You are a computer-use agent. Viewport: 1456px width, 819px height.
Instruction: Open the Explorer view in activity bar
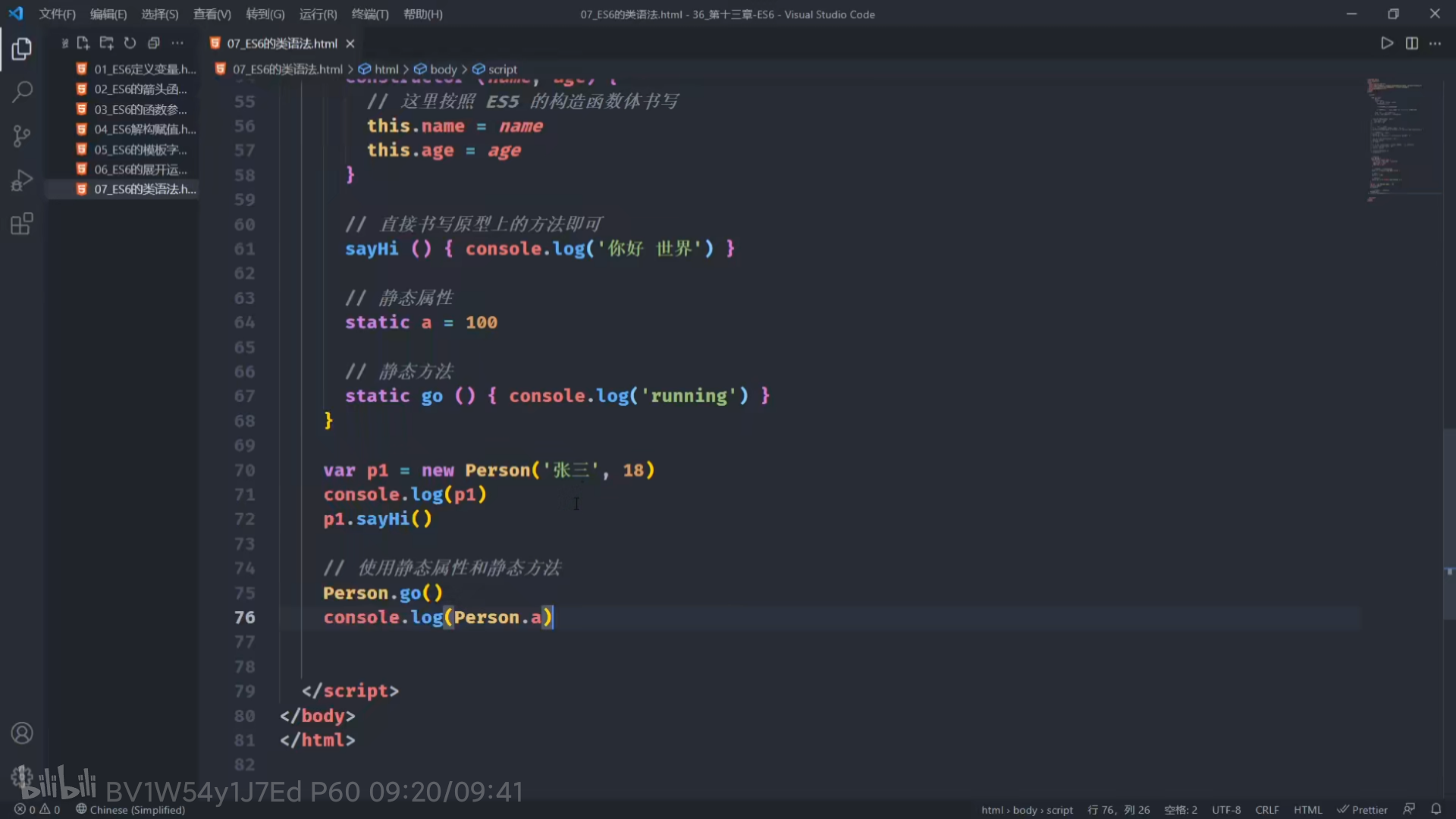pyautogui.click(x=22, y=49)
